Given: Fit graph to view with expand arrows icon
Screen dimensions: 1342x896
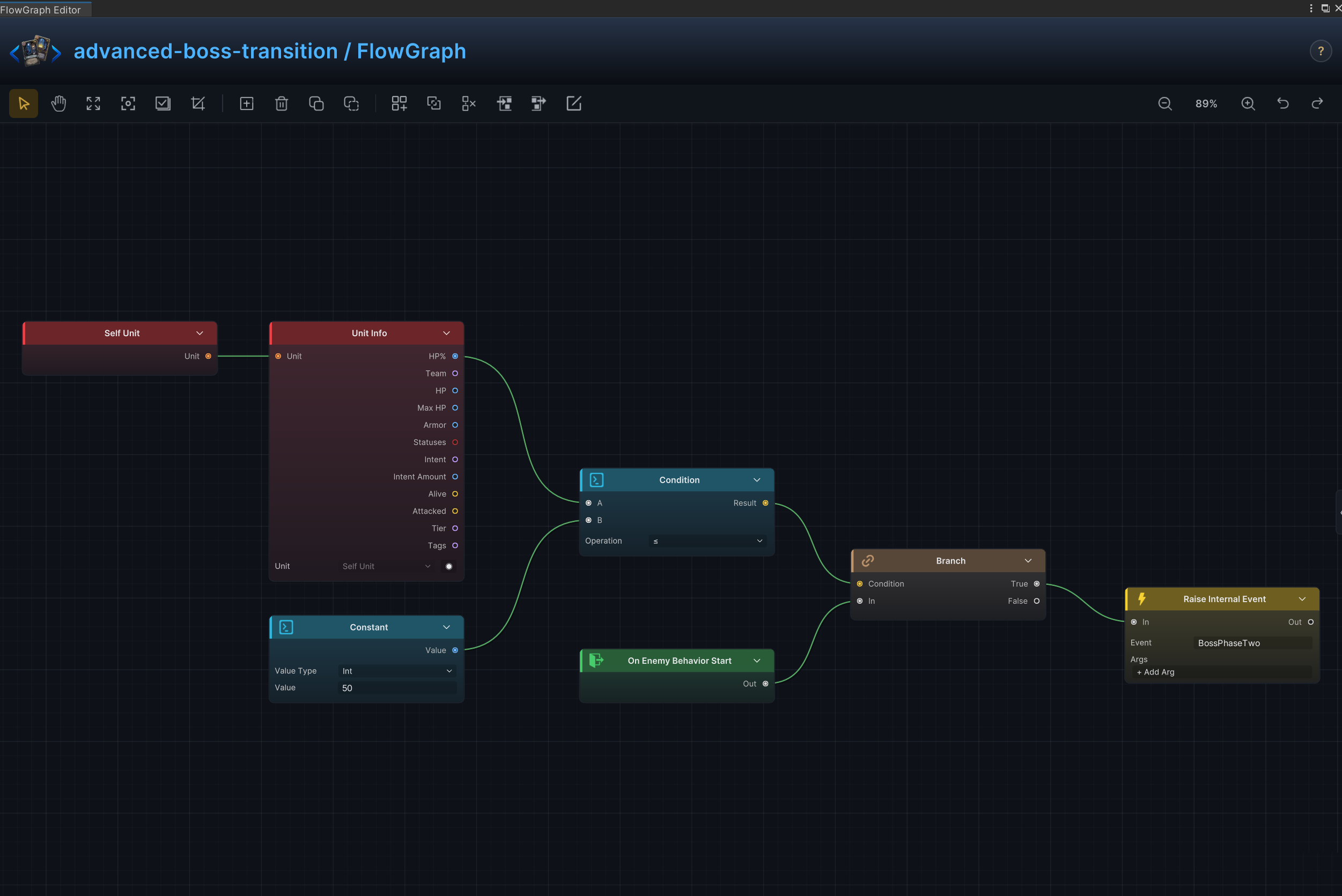Looking at the screenshot, I should (93, 103).
